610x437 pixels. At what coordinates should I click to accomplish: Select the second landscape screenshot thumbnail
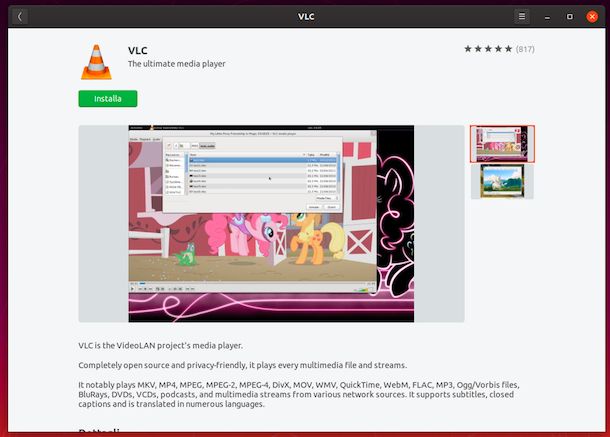pyautogui.click(x=502, y=181)
